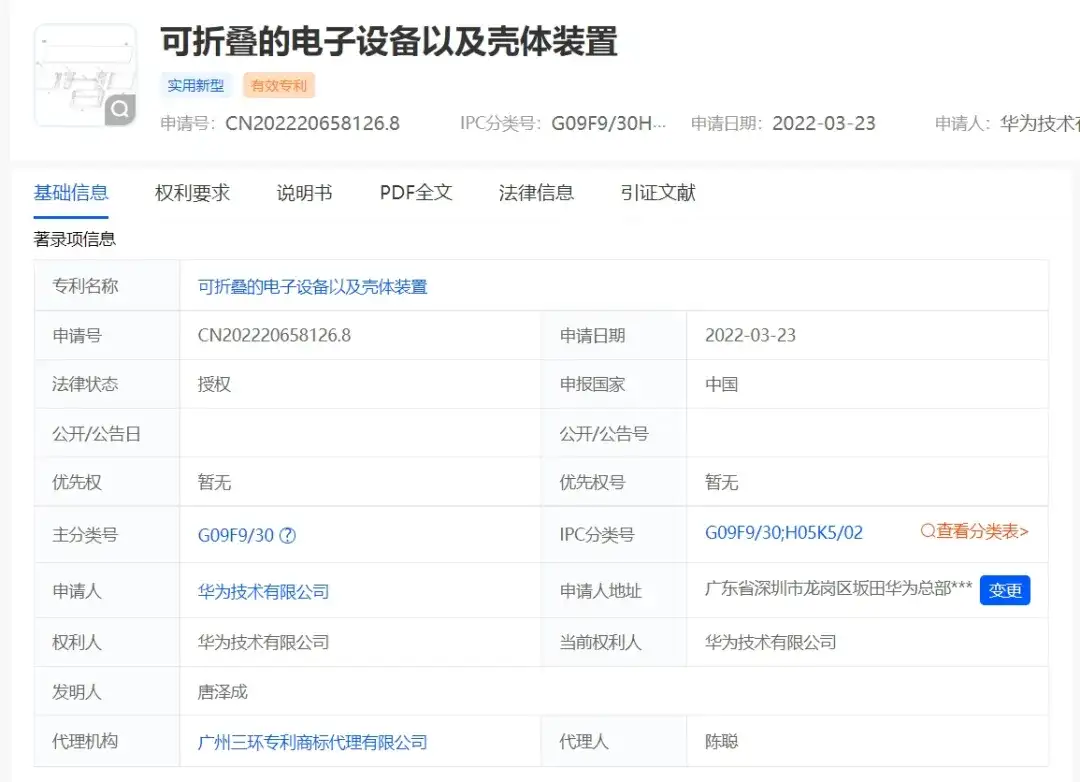Viewport: 1080px width, 782px height.
Task: Switch to the 基础信息 tab
Action: (x=71, y=193)
